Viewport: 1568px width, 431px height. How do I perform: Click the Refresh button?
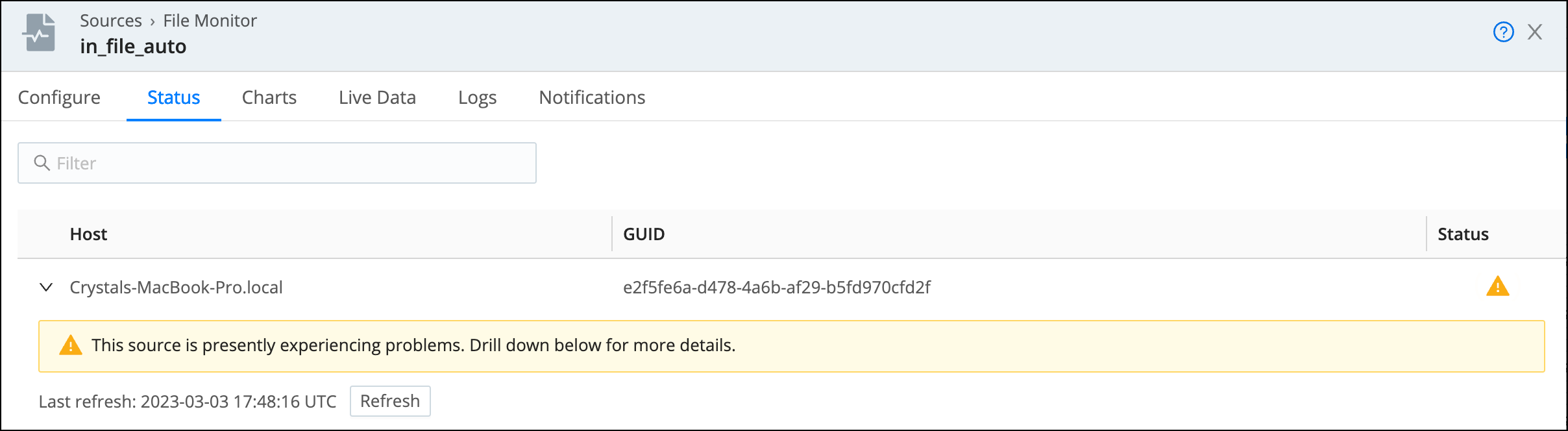tap(390, 401)
